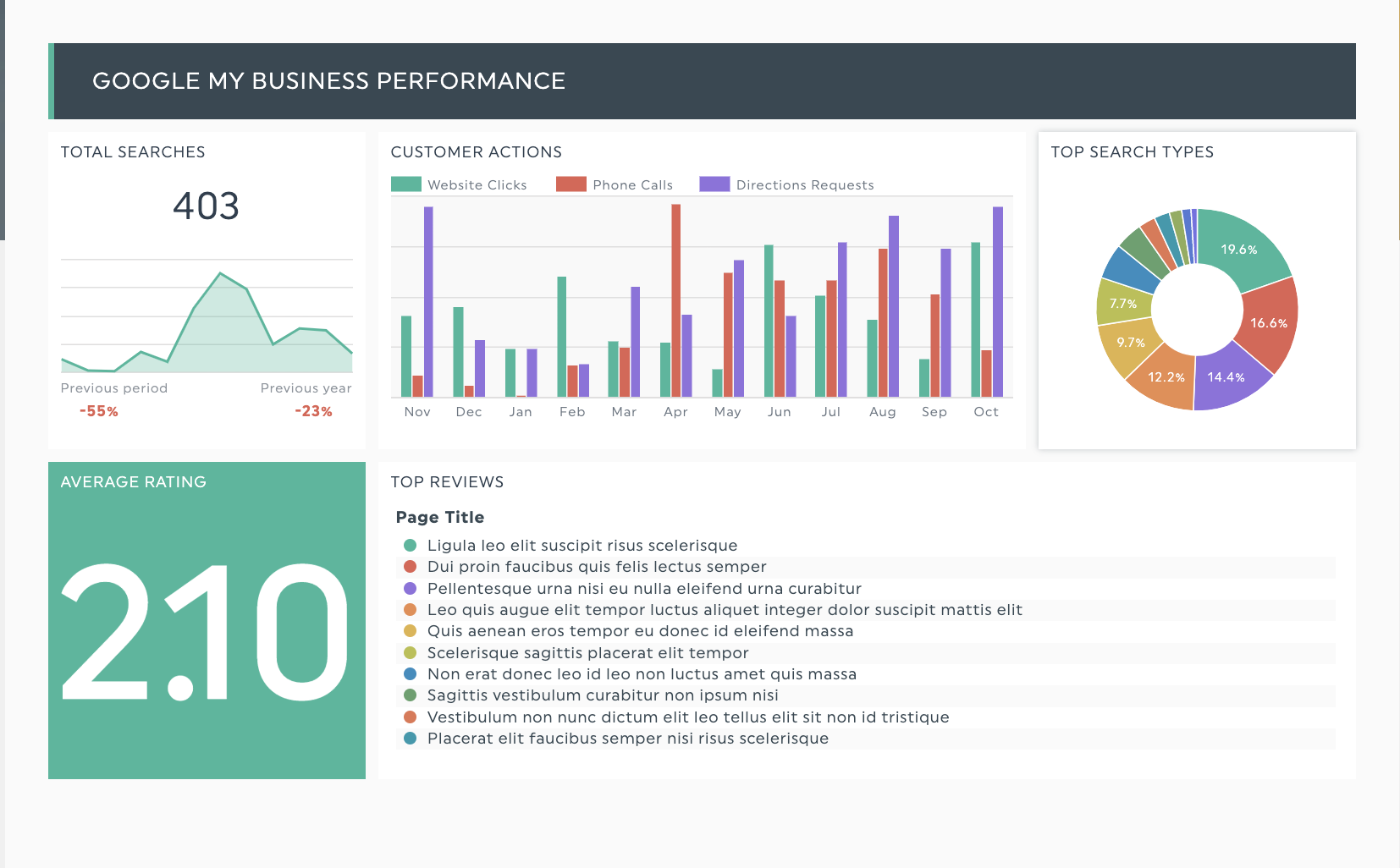Toggle the Directions Requests legend swatch
Screen dimensions: 1400x868
714,184
